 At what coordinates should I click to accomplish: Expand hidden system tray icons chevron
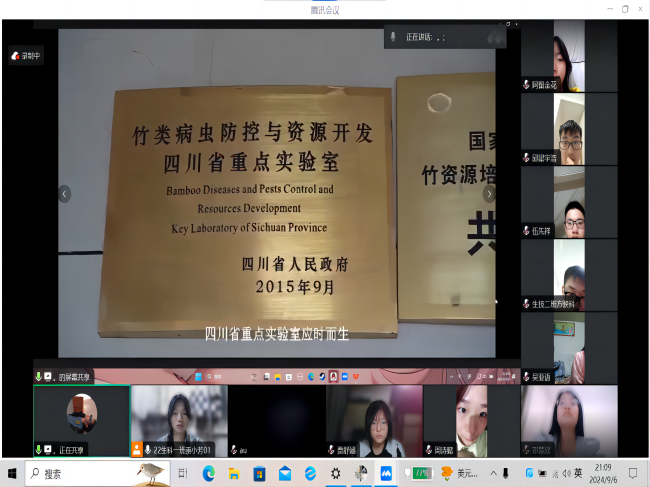click(493, 473)
